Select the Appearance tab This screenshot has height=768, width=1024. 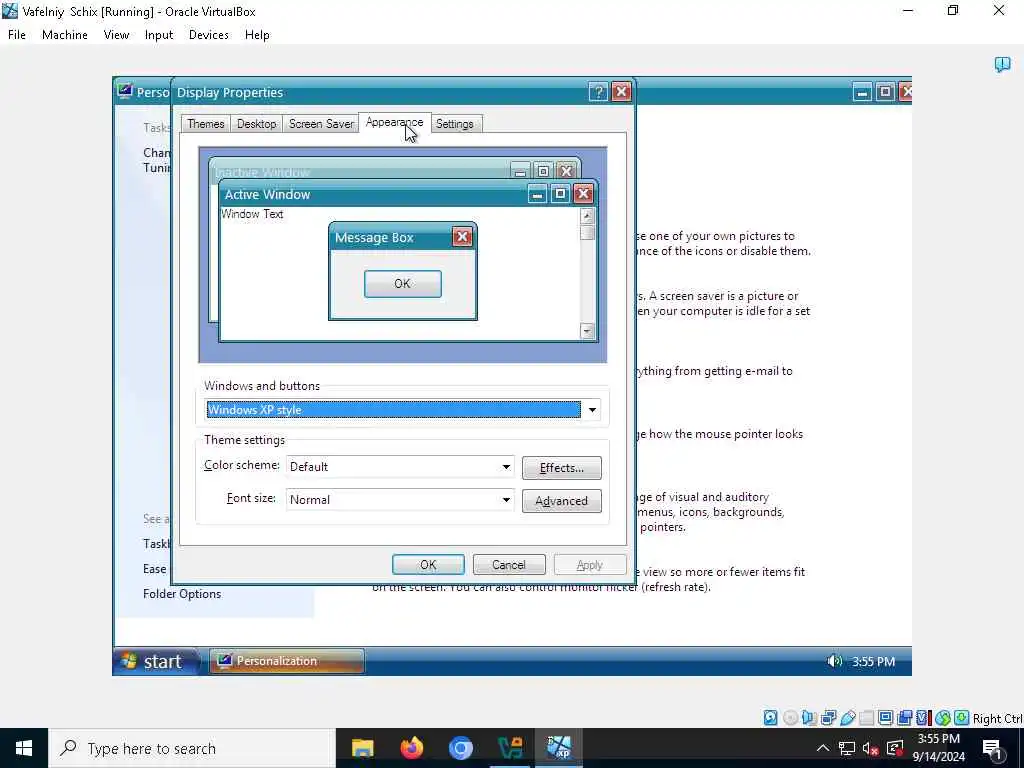point(394,123)
